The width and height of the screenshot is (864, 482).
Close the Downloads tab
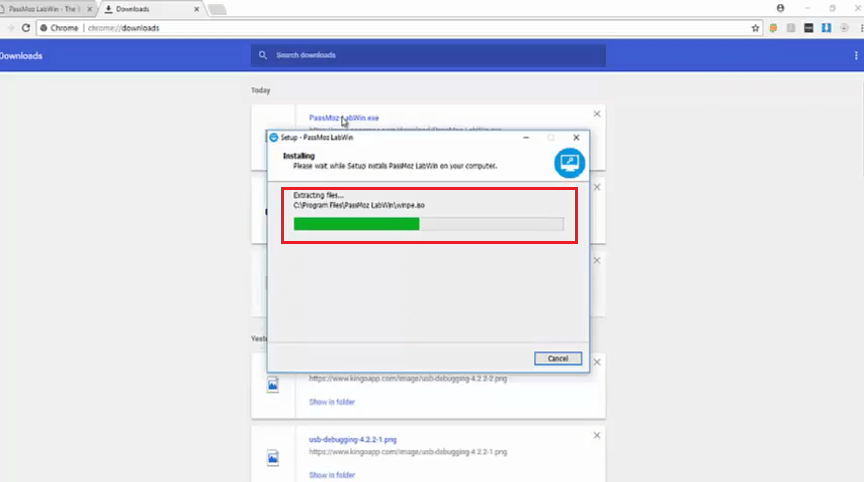[196, 9]
